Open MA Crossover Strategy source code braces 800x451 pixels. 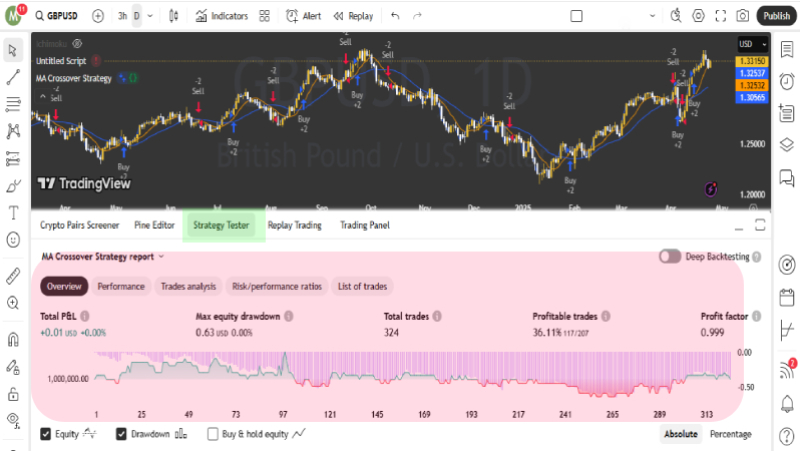point(133,78)
